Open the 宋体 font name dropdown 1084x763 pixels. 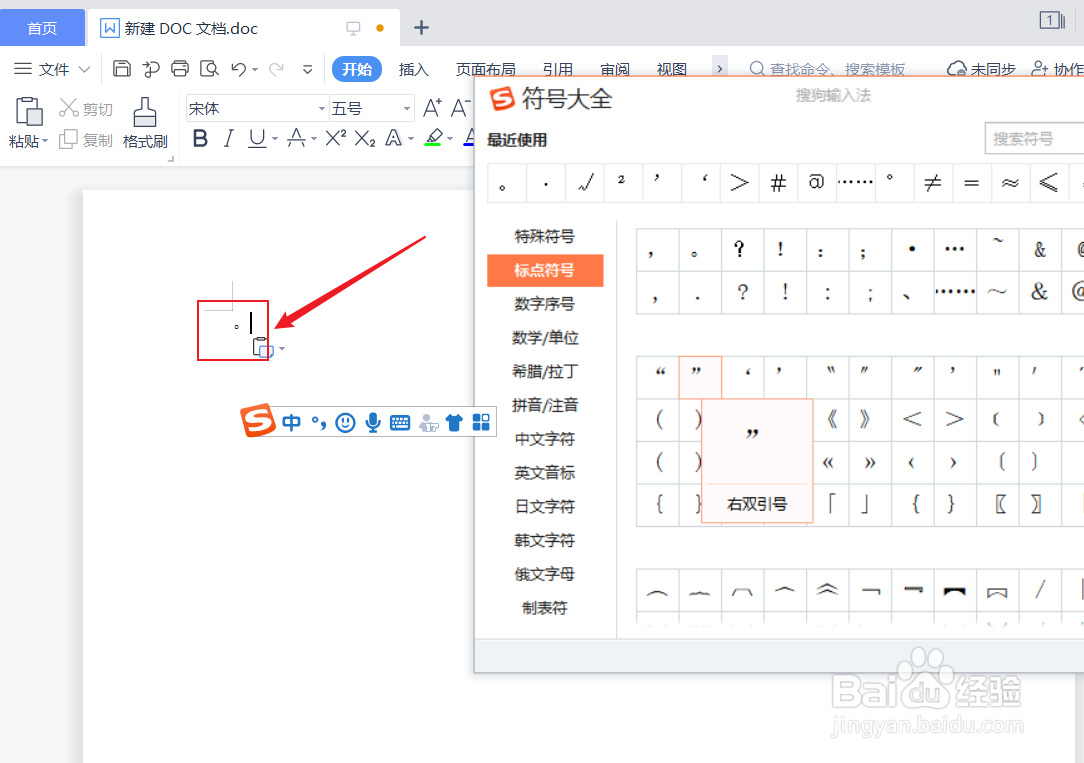(x=320, y=107)
